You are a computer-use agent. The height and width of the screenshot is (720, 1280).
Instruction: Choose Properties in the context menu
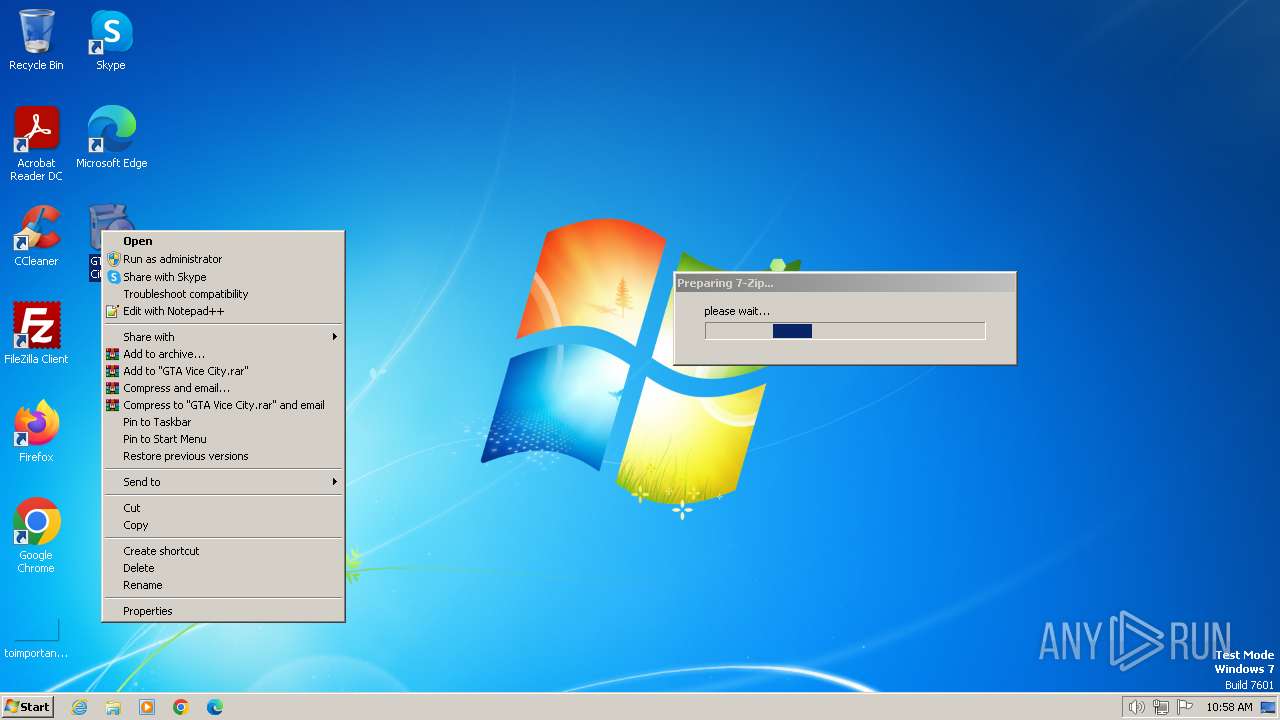223,611
